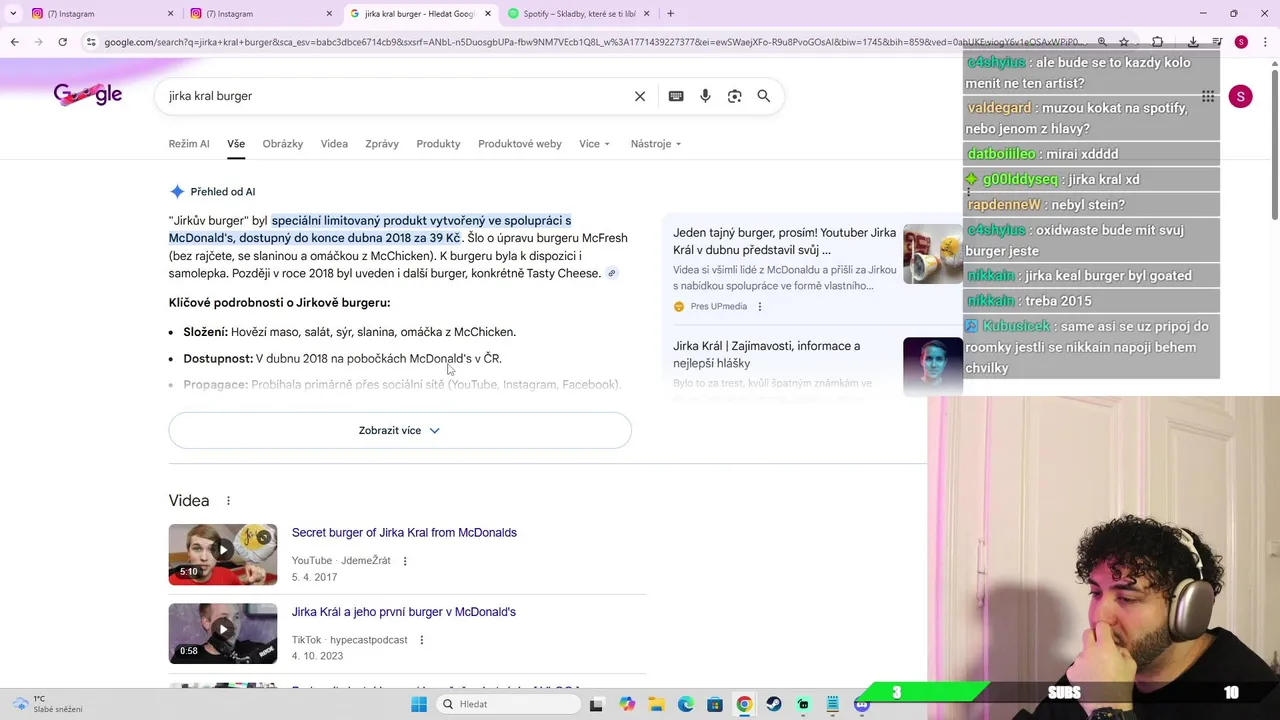Open the burger image thumbnail beside UPmedia article
This screenshot has width=1280, height=720.
(933, 254)
